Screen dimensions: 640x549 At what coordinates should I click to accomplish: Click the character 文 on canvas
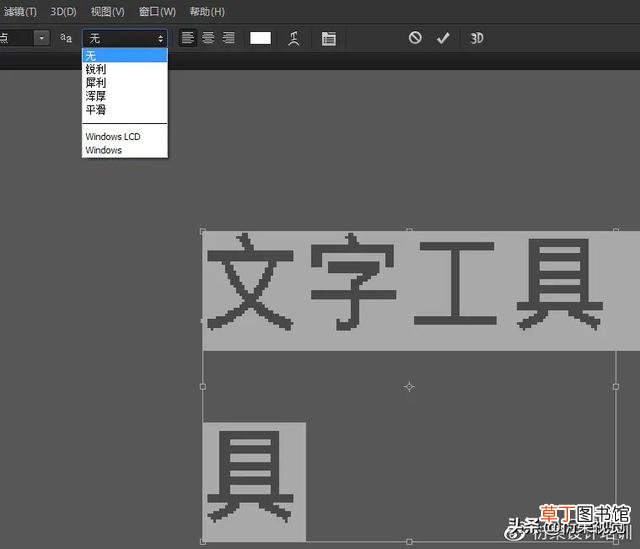(250, 282)
